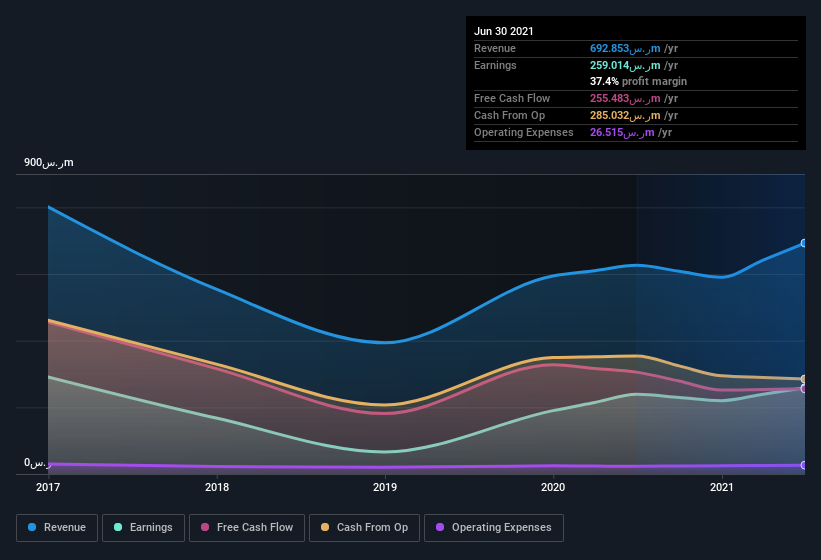Viewport: 821px width, 560px height.
Task: Click the Free Cash Flow label in tooltip
Action: click(x=512, y=98)
